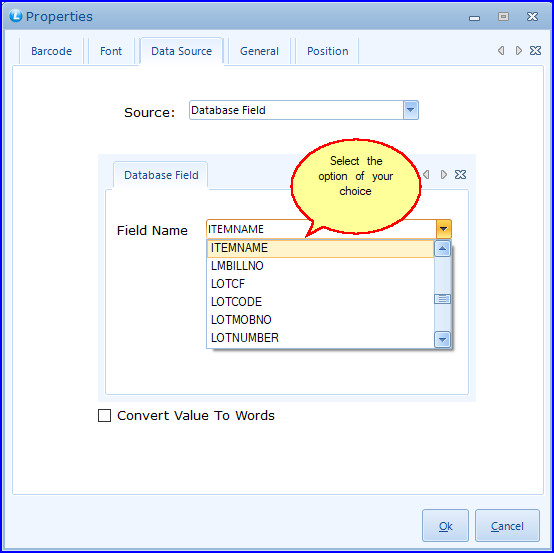Image resolution: width=554 pixels, height=553 pixels.
Task: Click the Cancel button
Action: (507, 526)
